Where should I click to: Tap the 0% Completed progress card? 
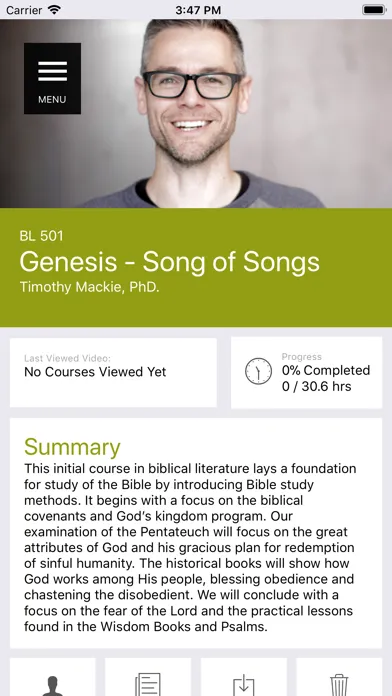[306, 372]
